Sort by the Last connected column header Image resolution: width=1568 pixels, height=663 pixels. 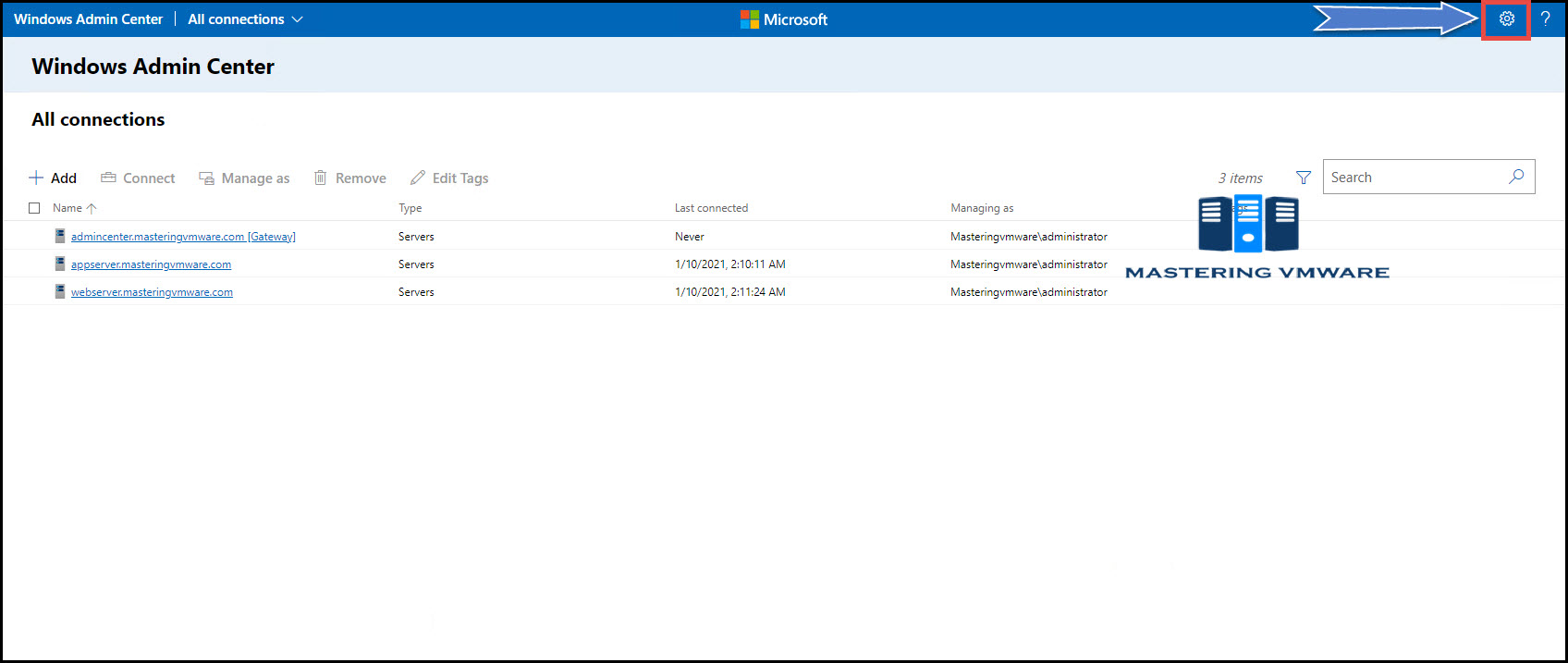(x=711, y=208)
